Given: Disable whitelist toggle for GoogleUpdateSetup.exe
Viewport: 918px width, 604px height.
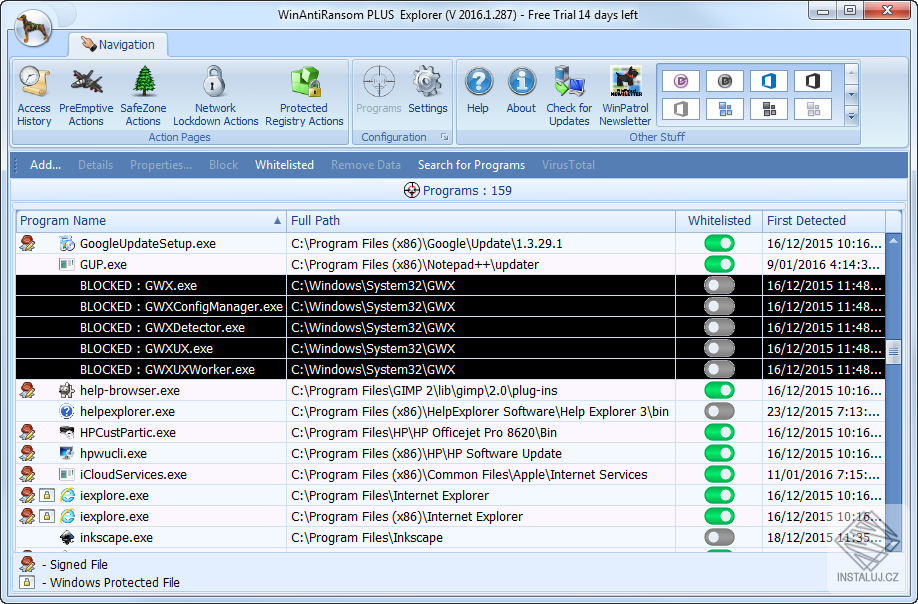Looking at the screenshot, I should (719, 243).
